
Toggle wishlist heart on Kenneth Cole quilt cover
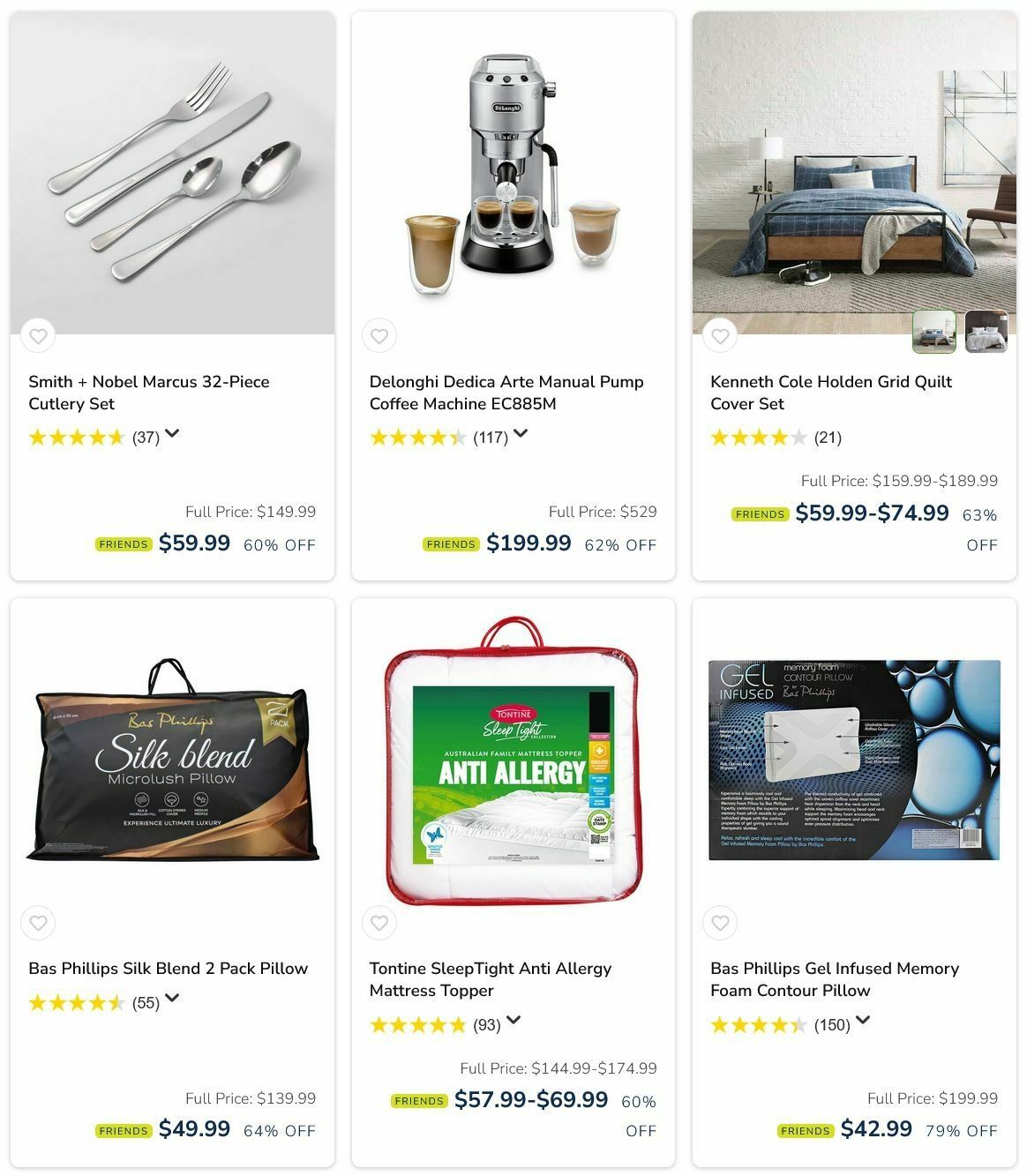coord(720,335)
